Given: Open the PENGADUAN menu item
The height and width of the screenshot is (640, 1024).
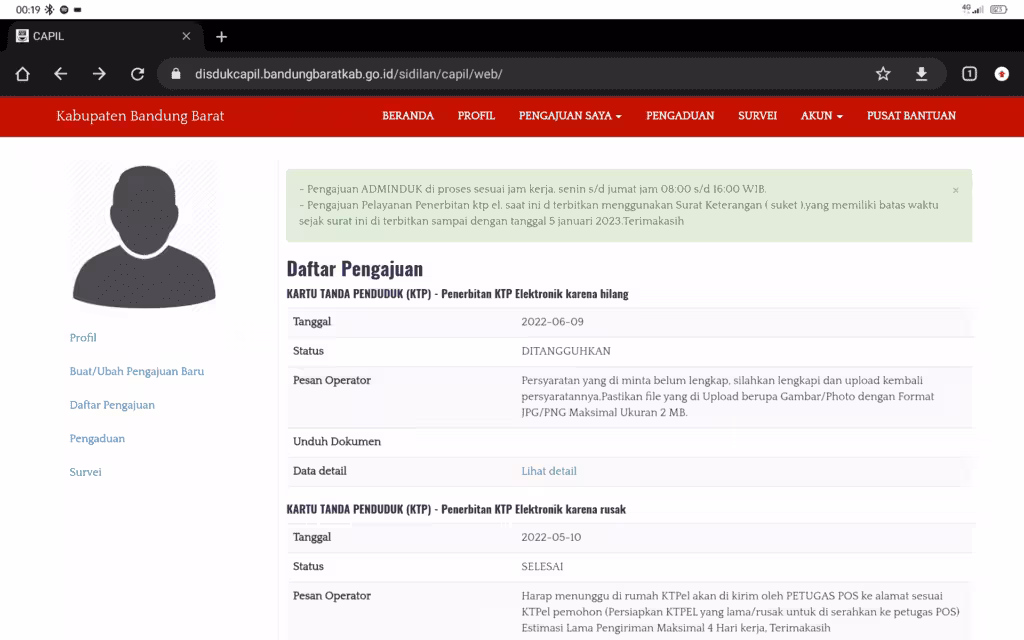Looking at the screenshot, I should 680,116.
